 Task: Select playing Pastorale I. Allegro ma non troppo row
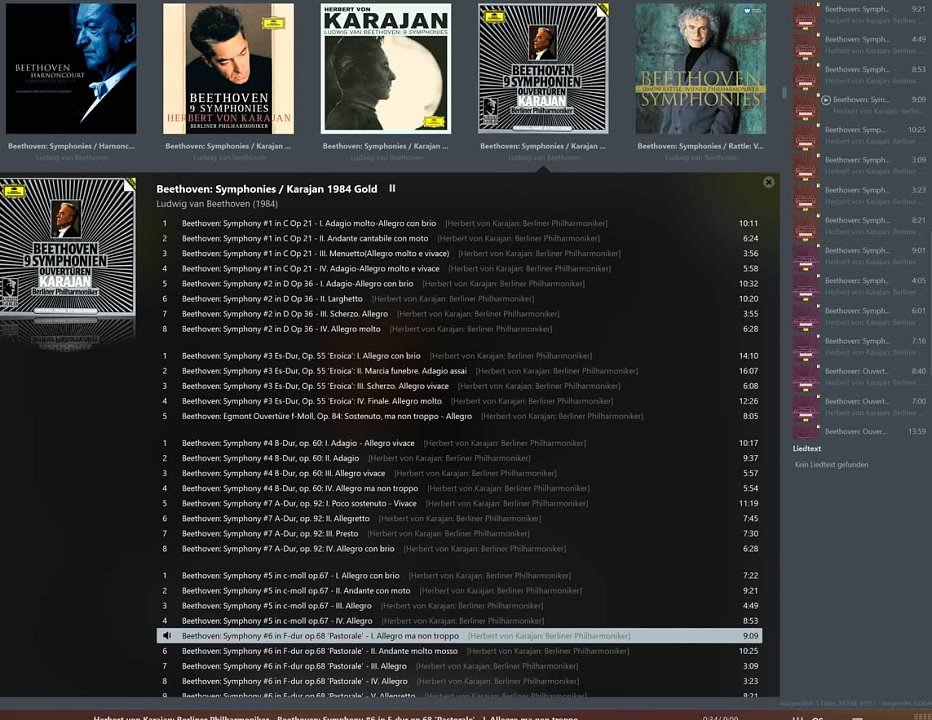tap(459, 636)
